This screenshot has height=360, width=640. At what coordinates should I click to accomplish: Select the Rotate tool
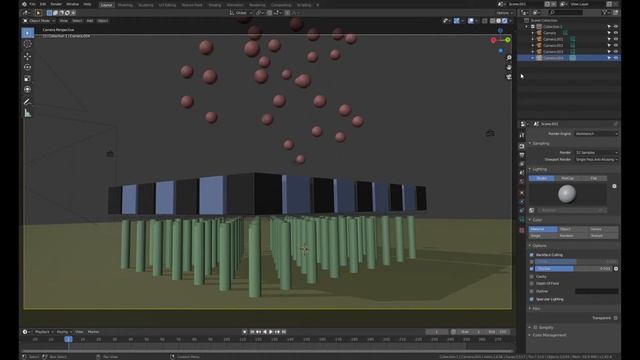click(x=28, y=67)
